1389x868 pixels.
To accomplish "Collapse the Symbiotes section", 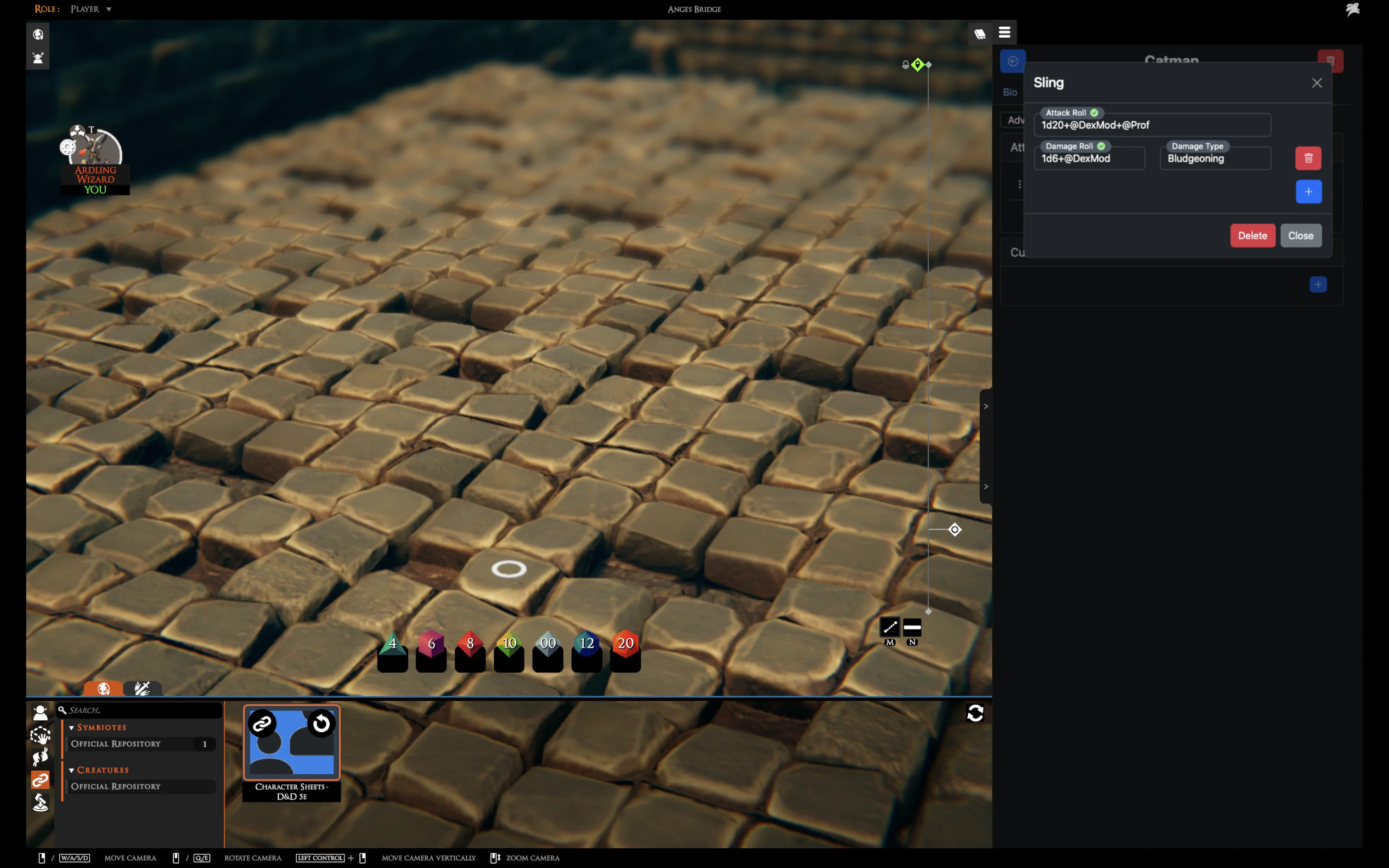I will 72,727.
